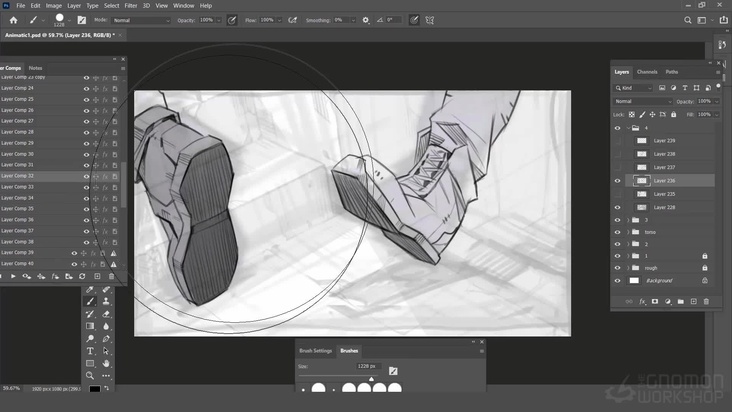Open the Filter menu
Screen dimensions: 732x412
(x=131, y=5)
